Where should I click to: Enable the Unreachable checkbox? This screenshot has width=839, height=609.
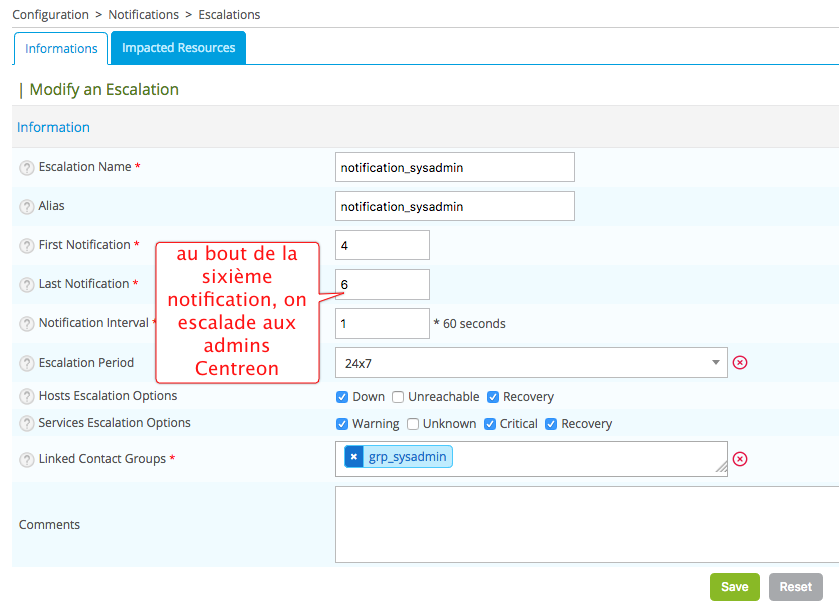(398, 397)
